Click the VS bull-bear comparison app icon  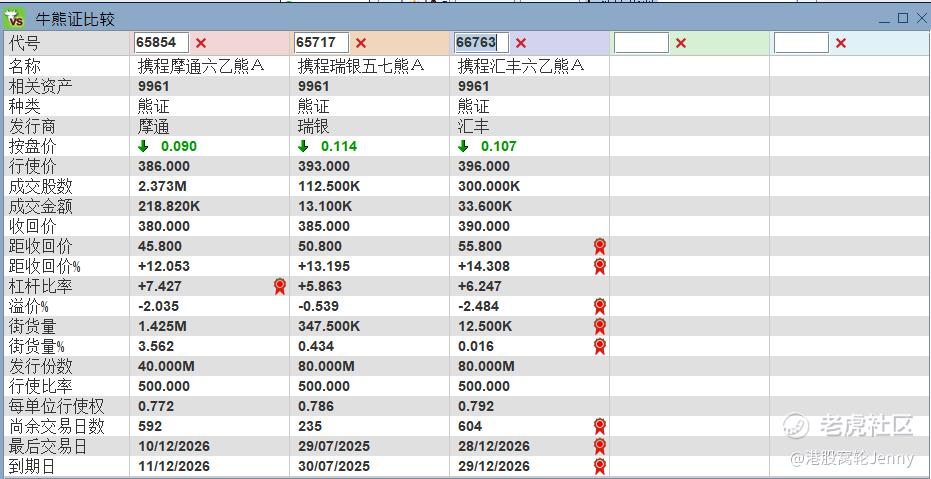tap(15, 19)
